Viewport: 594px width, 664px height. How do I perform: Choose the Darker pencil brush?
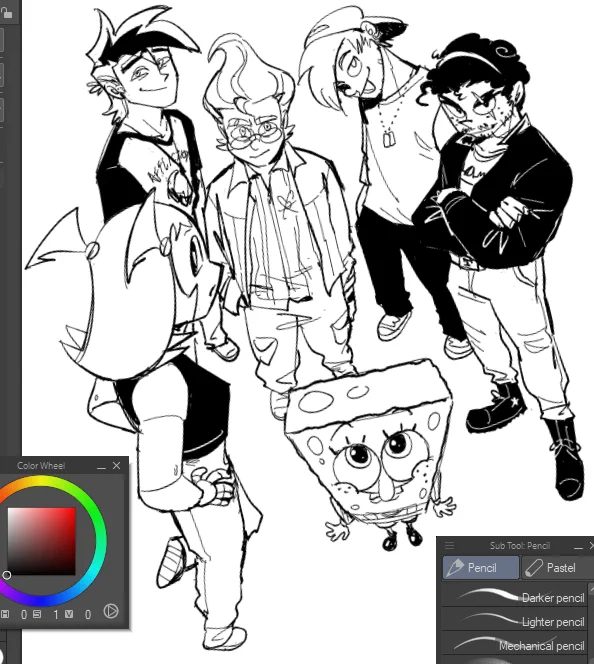[514, 595]
